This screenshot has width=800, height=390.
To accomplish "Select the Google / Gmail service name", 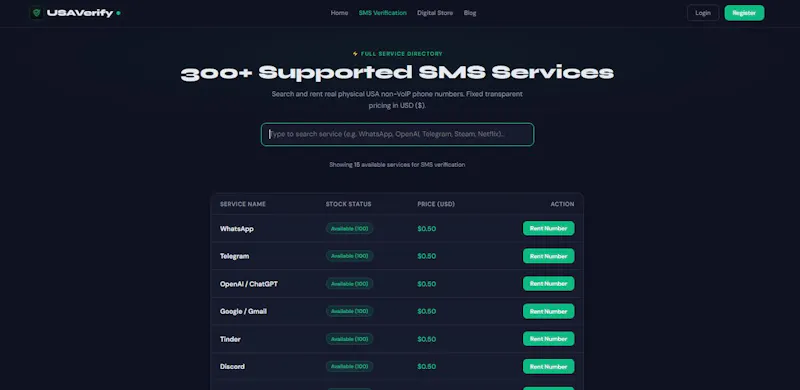I will 243,311.
